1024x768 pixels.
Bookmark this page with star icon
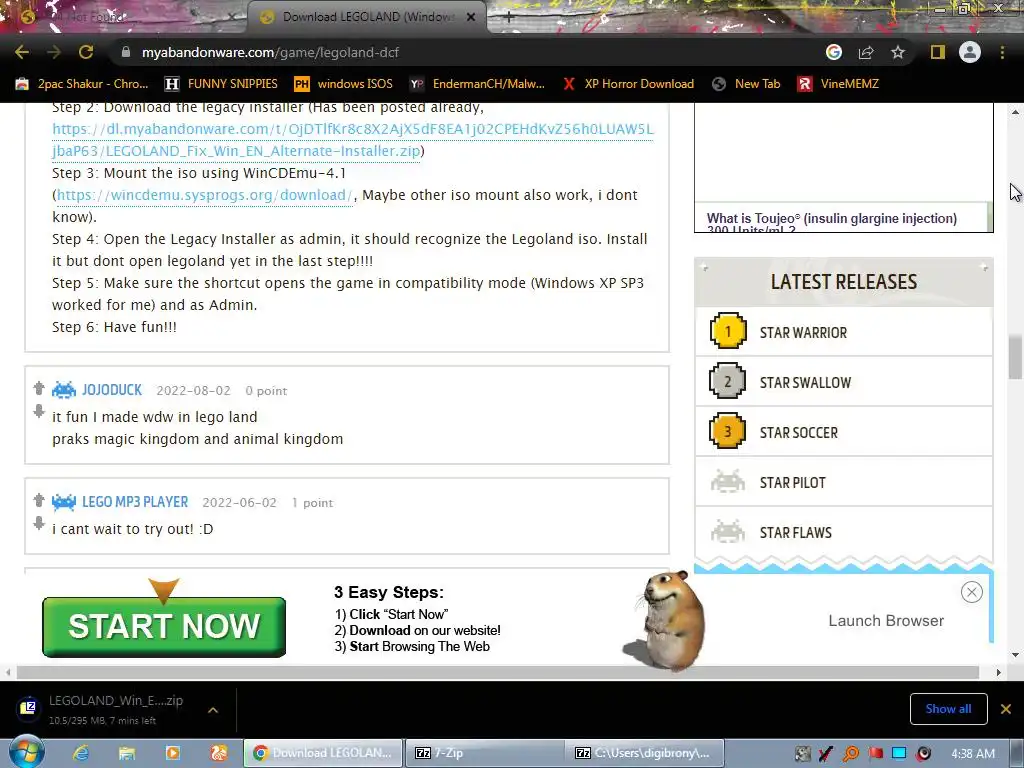click(x=898, y=52)
